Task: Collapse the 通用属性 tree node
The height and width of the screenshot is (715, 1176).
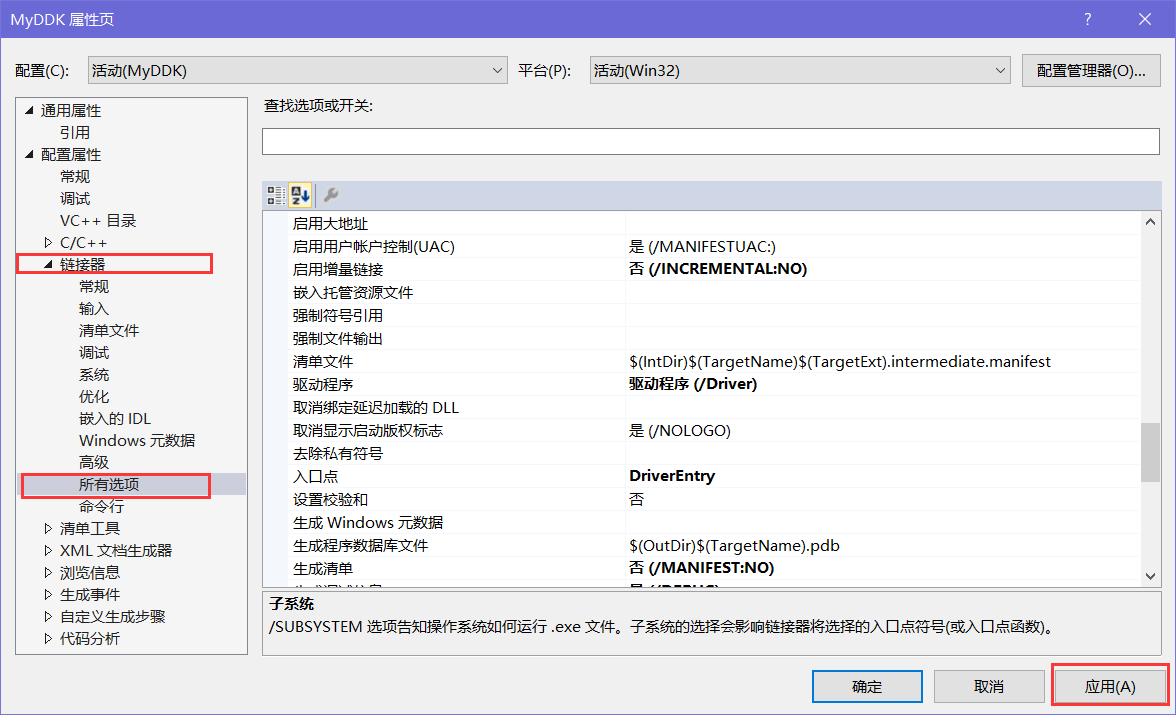Action: click(x=30, y=110)
